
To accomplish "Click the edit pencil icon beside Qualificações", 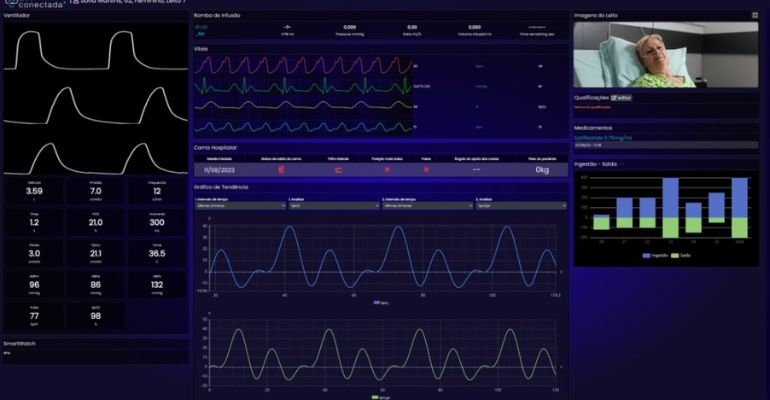I will 614,98.
